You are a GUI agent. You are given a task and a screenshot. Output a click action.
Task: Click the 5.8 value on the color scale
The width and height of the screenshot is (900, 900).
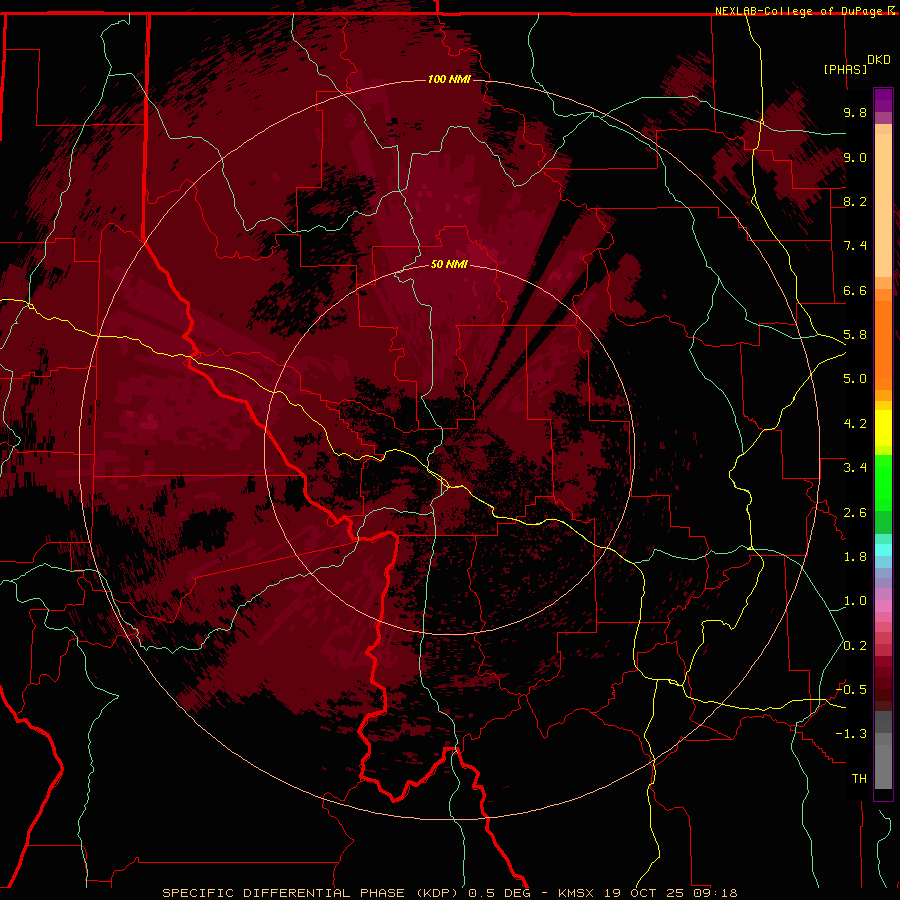pyautogui.click(x=855, y=335)
